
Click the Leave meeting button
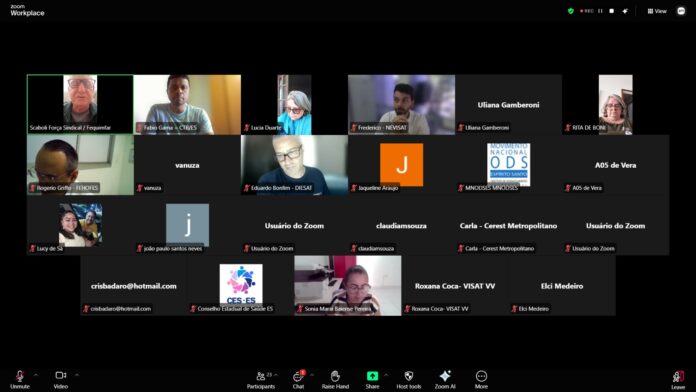pos(678,380)
